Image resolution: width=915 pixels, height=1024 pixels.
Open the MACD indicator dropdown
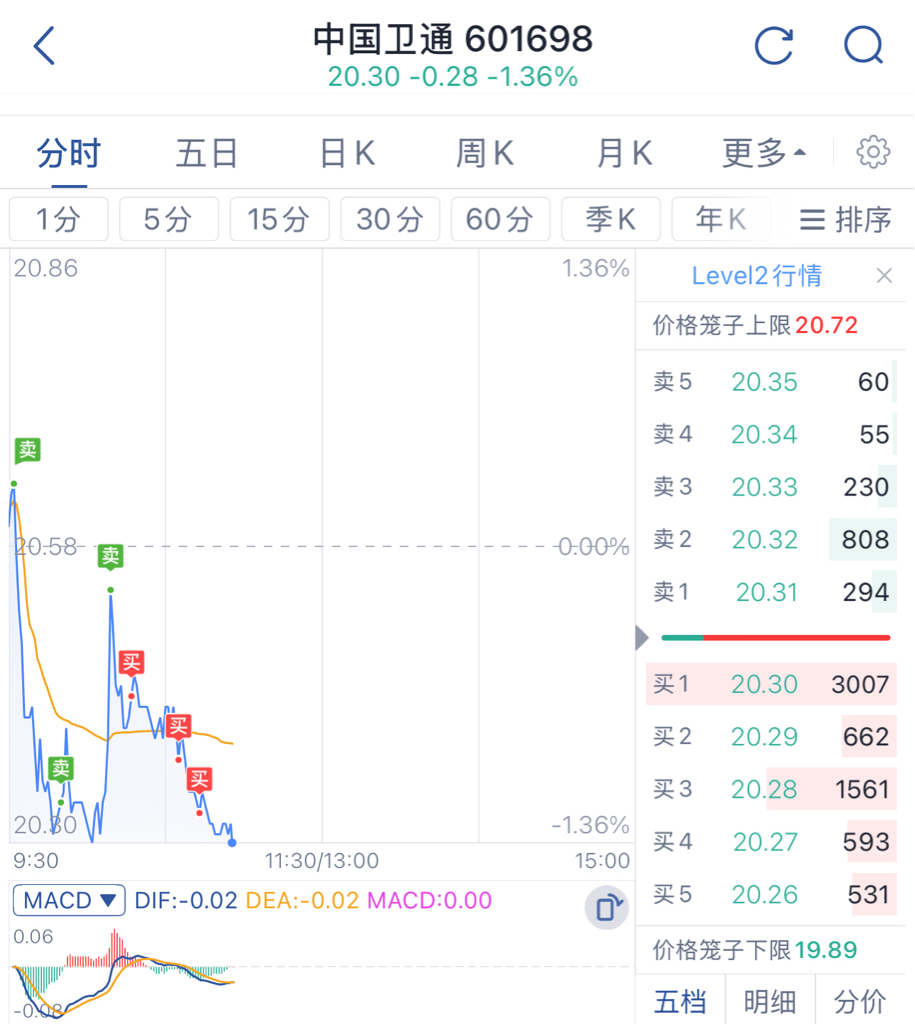coord(69,901)
